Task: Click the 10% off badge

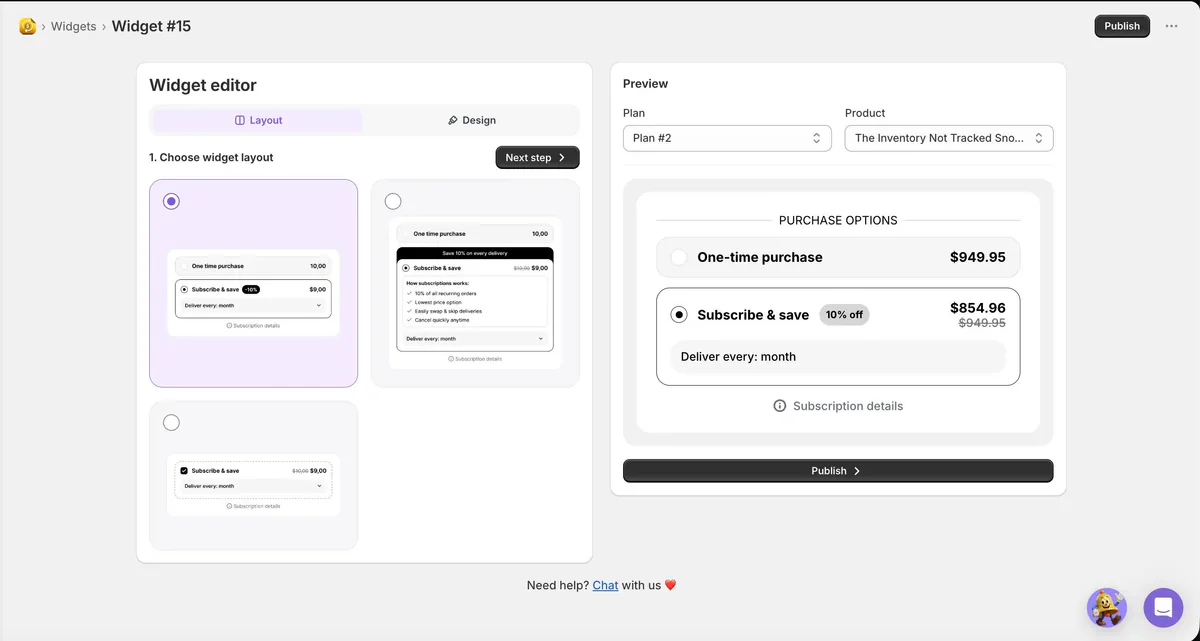Action: [x=844, y=314]
